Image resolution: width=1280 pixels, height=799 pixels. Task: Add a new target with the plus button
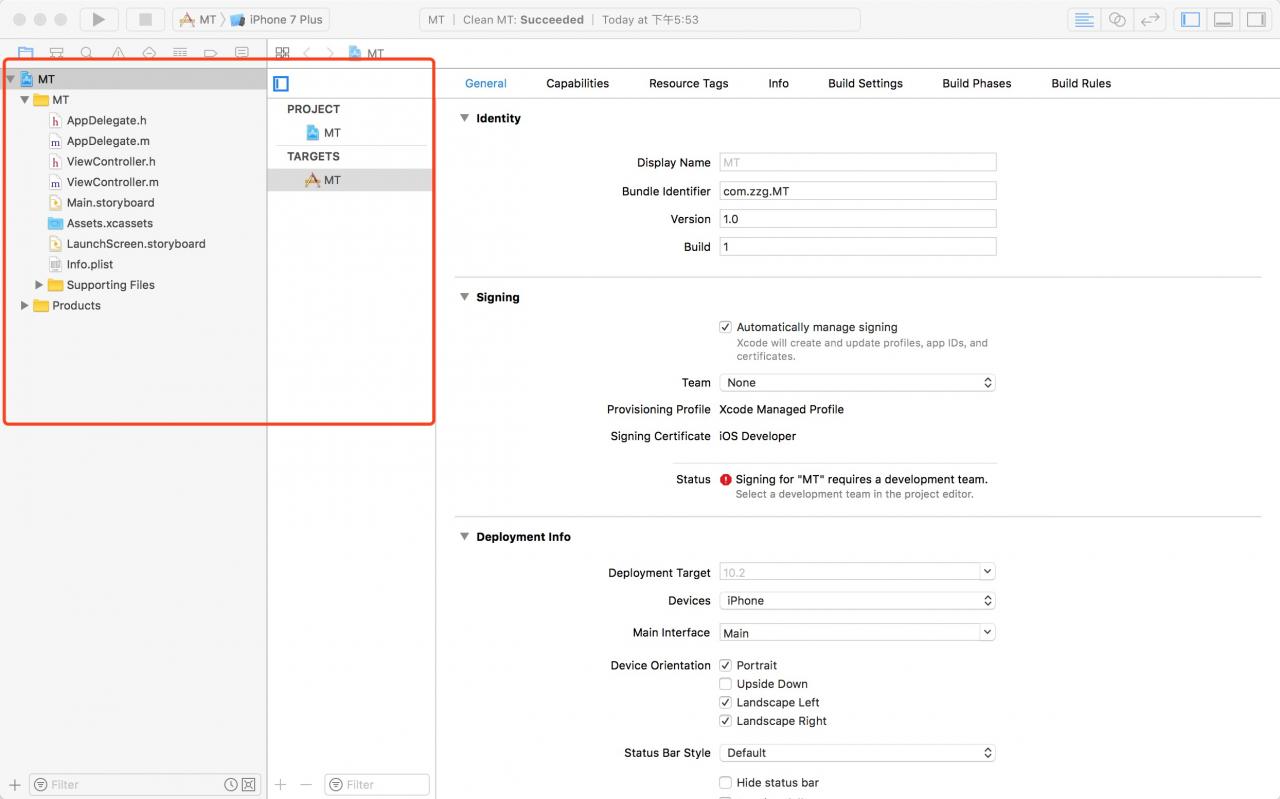[281, 785]
